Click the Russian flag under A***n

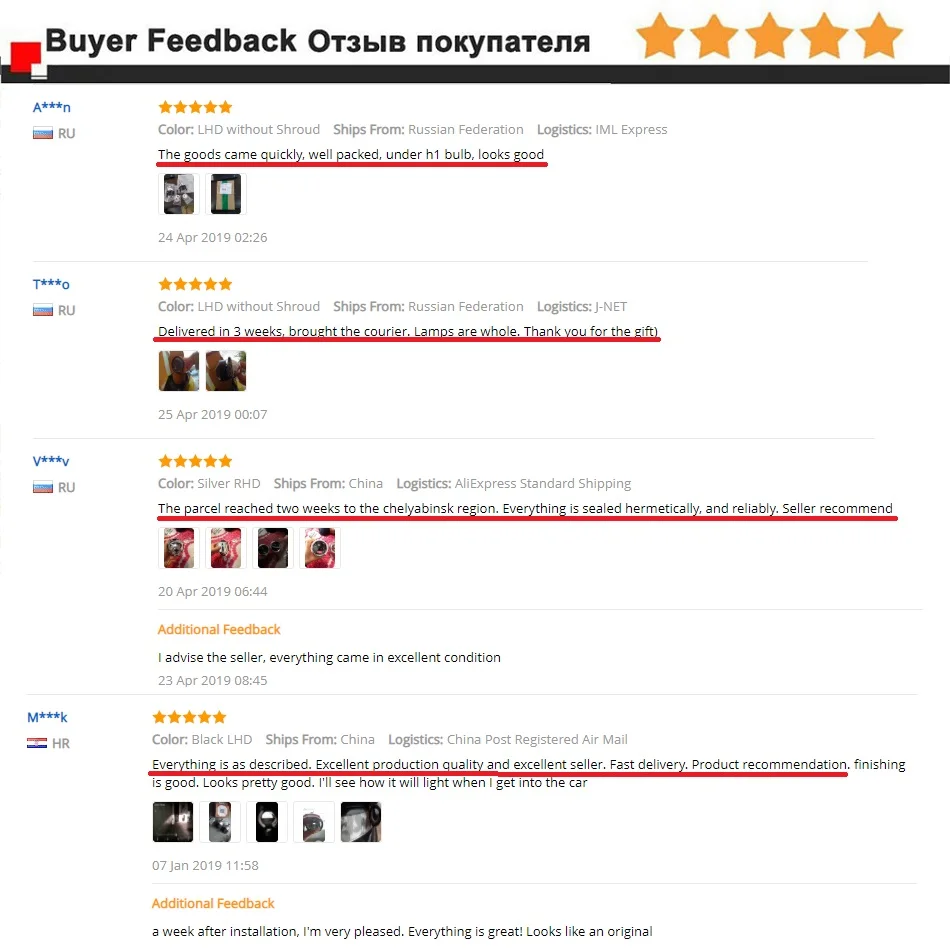(x=42, y=133)
